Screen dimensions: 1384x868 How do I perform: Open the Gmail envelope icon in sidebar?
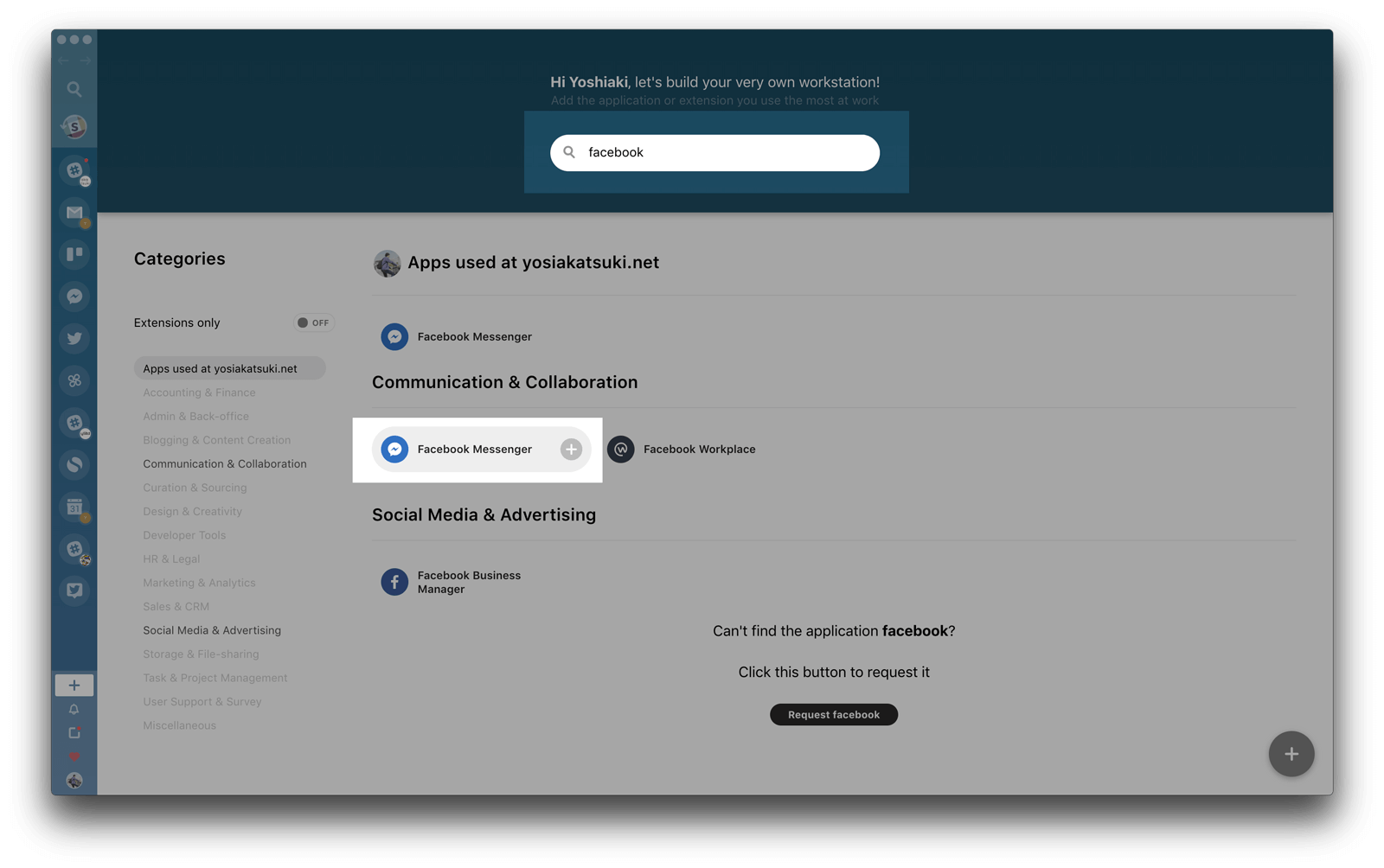[x=74, y=212]
